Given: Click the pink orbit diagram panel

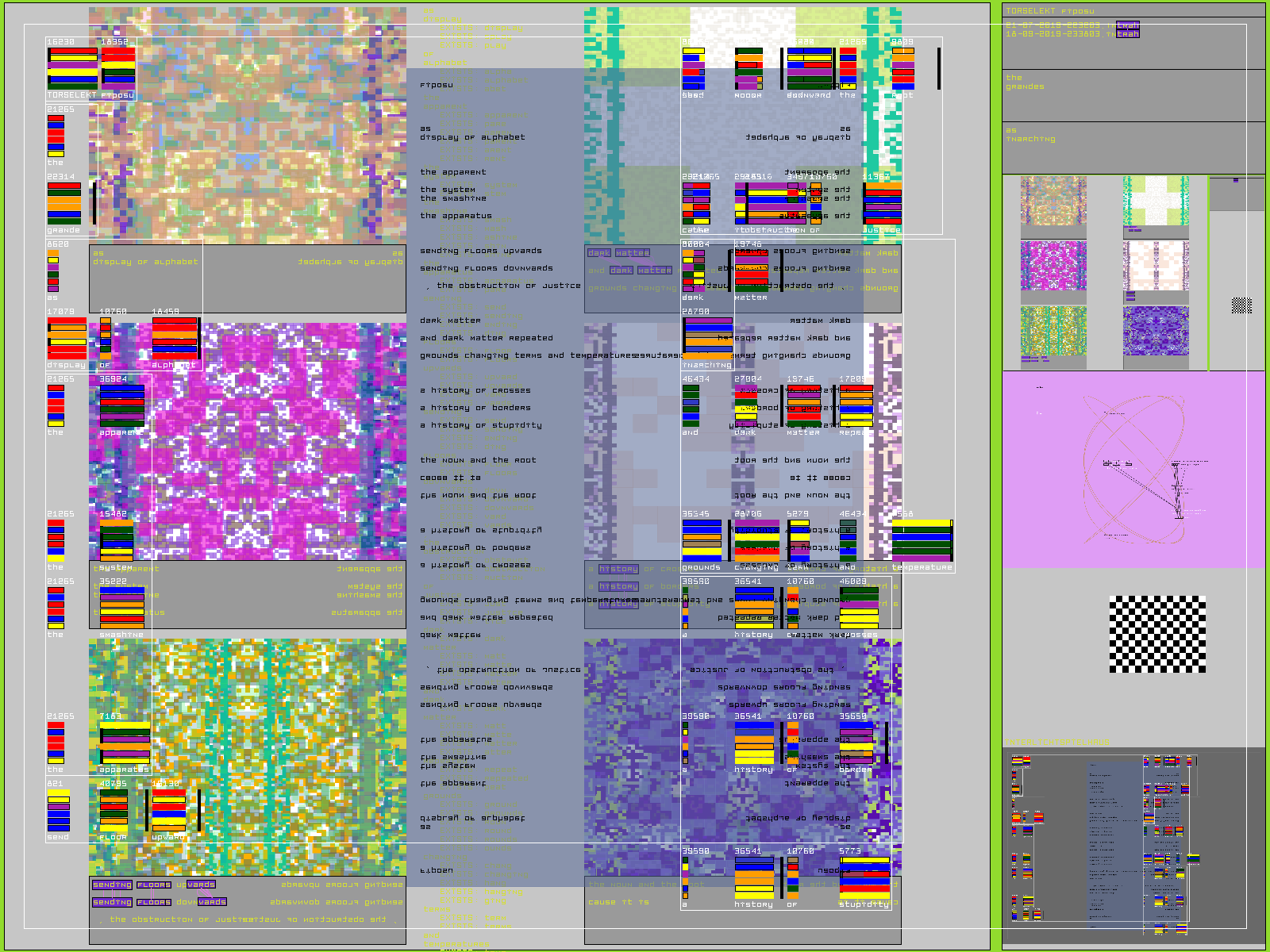Looking at the screenshot, I should 1133,470.
